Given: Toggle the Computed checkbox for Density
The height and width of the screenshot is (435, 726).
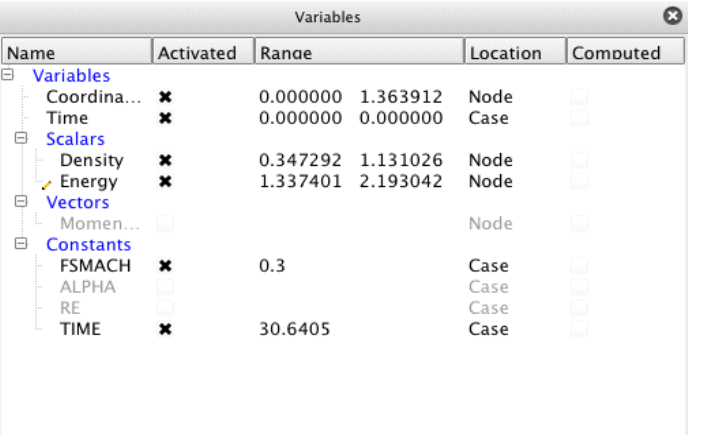Looking at the screenshot, I should (579, 160).
